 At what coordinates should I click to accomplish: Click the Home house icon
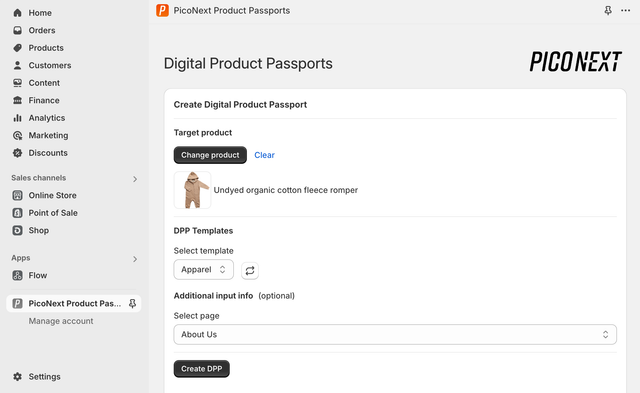pyautogui.click(x=17, y=13)
